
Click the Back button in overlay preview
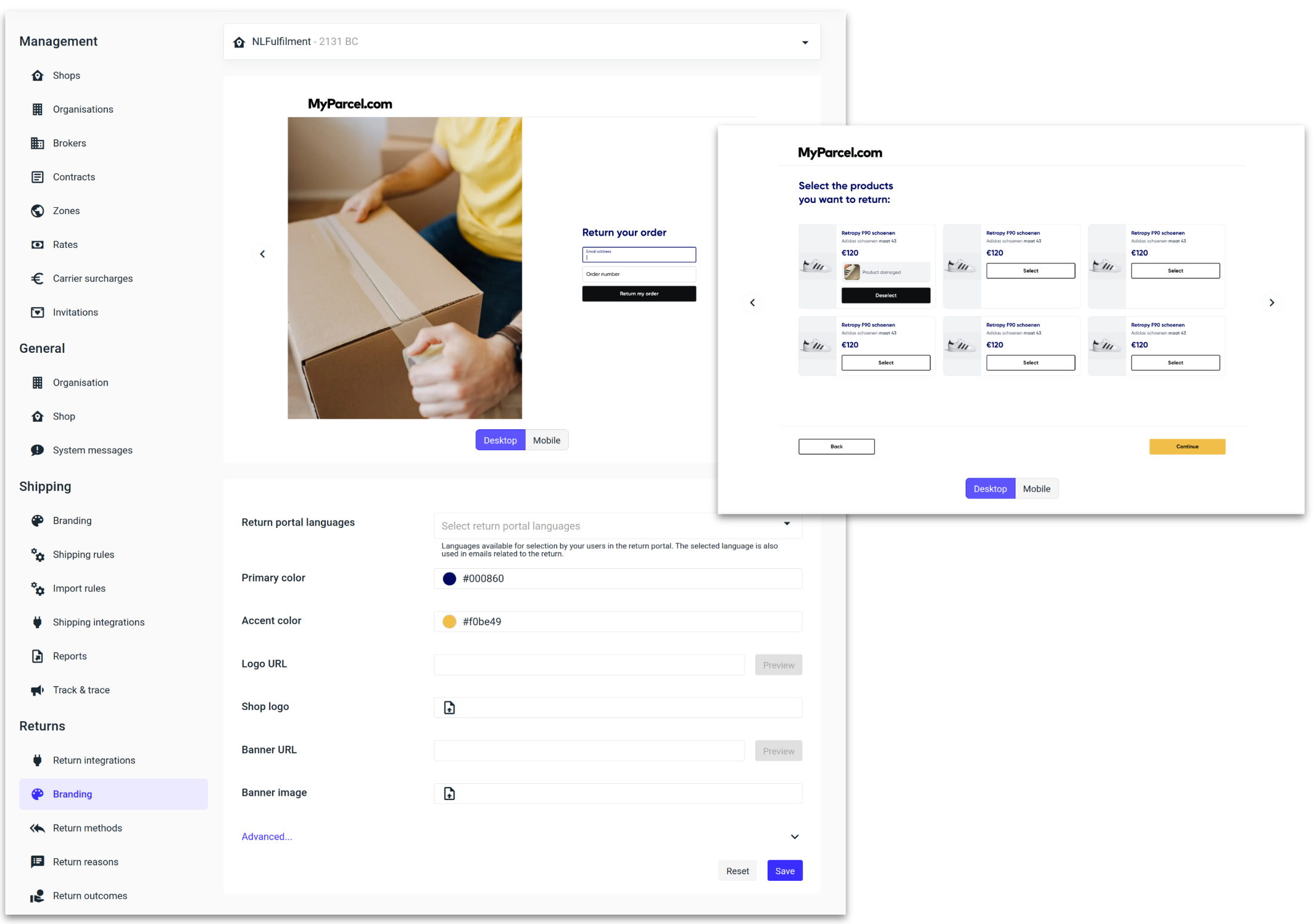point(837,447)
